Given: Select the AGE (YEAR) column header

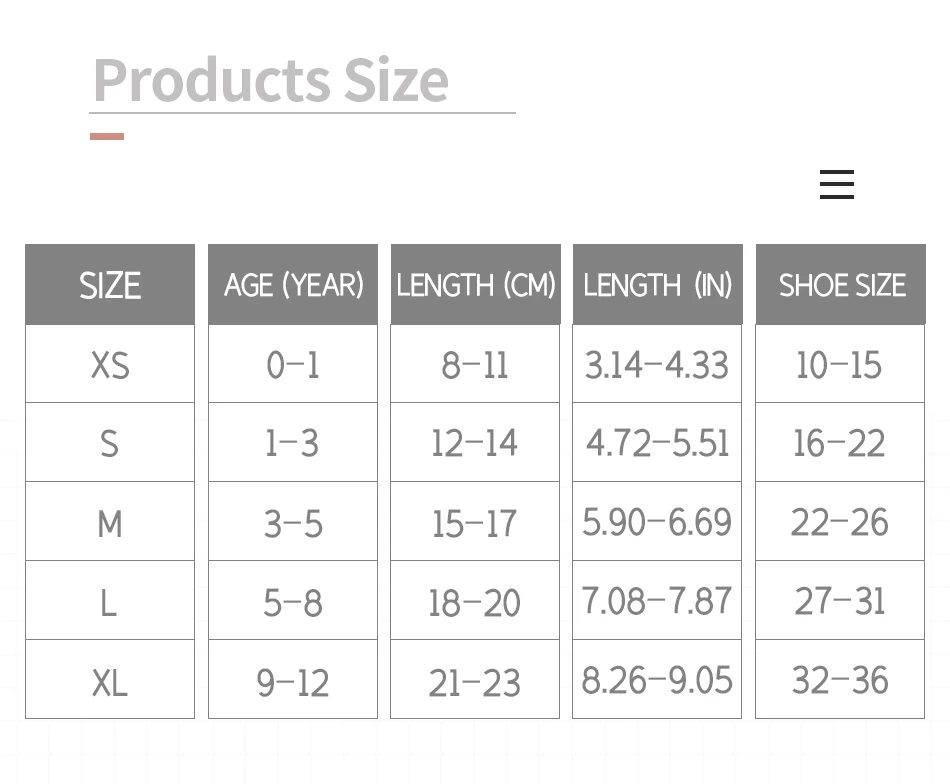Looking at the screenshot, I should tap(293, 285).
